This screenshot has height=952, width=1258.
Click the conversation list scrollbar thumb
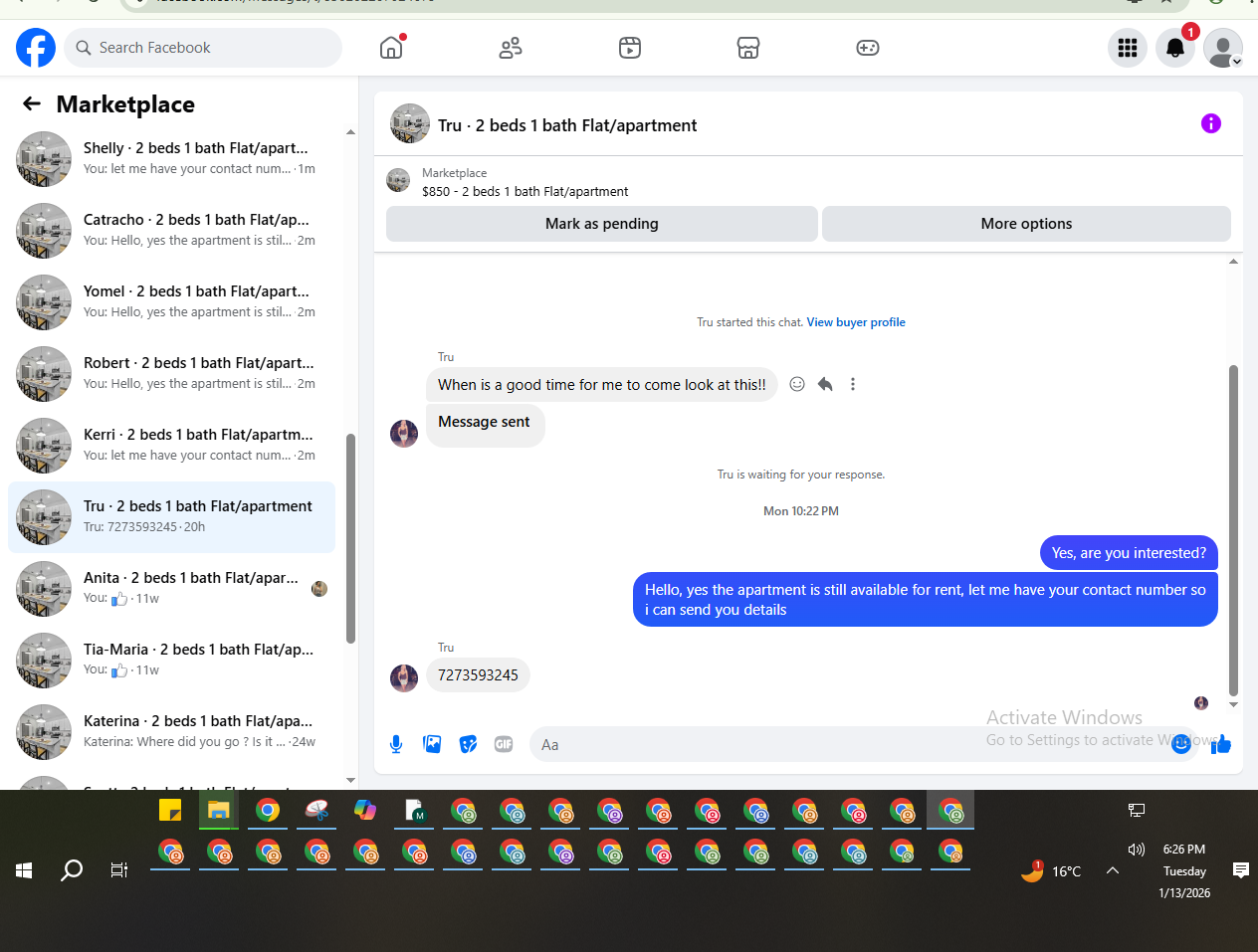(350, 538)
